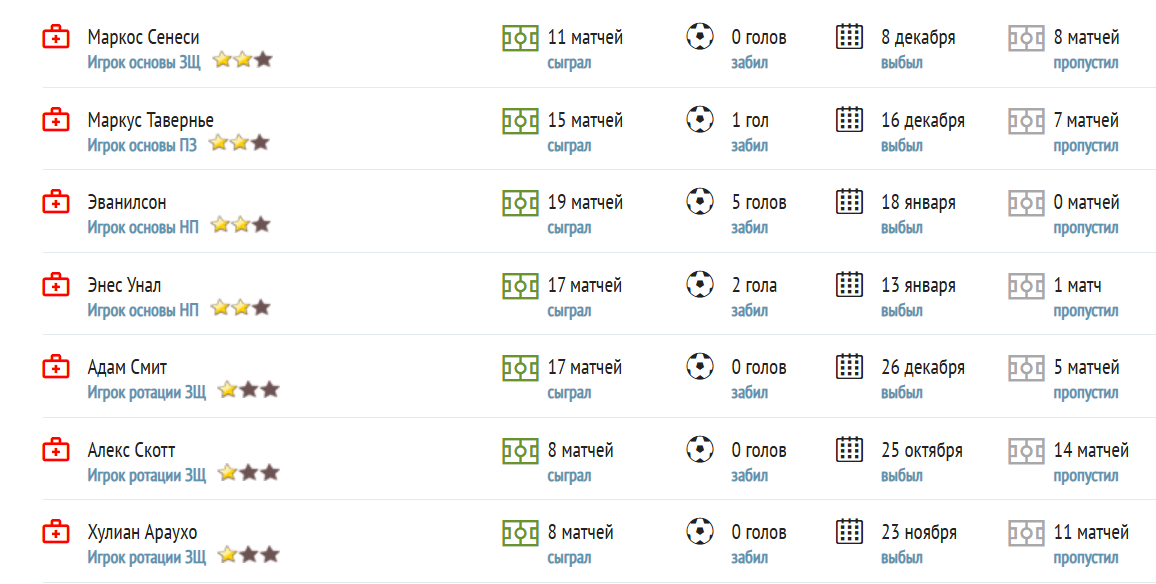
Task: Click the star rating in Энес Унал's row
Action: click(x=241, y=307)
